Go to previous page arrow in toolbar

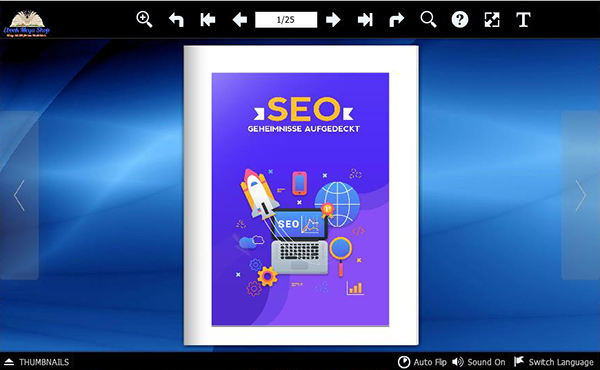pyautogui.click(x=240, y=20)
